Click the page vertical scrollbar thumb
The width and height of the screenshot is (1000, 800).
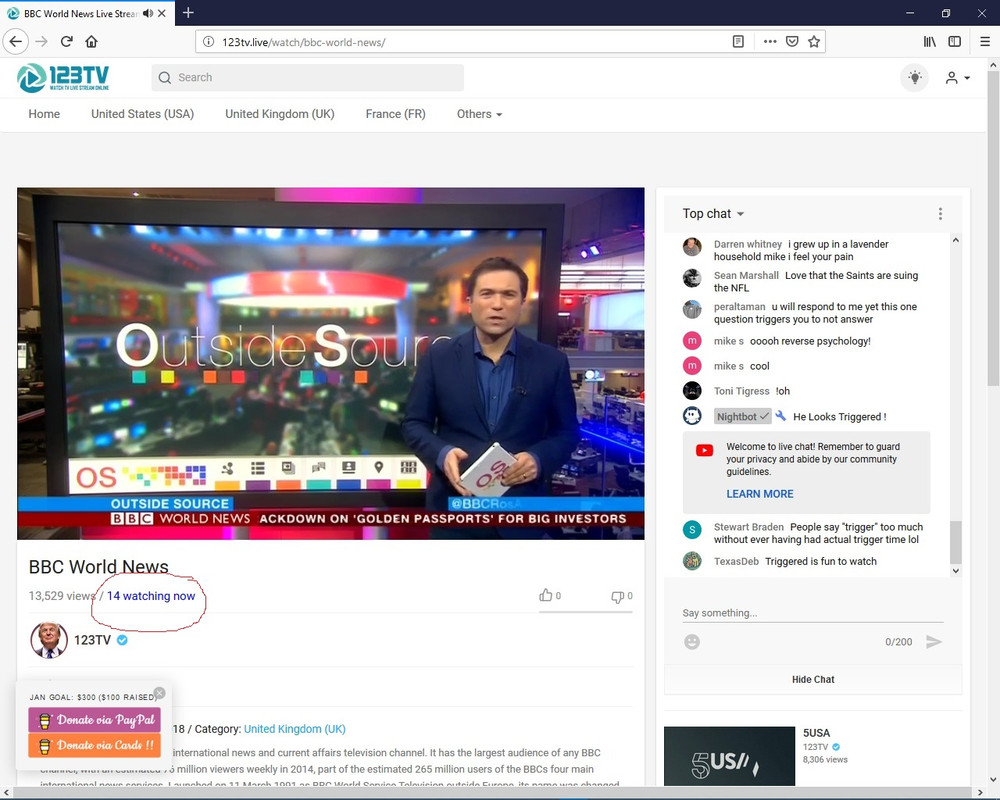(x=993, y=230)
